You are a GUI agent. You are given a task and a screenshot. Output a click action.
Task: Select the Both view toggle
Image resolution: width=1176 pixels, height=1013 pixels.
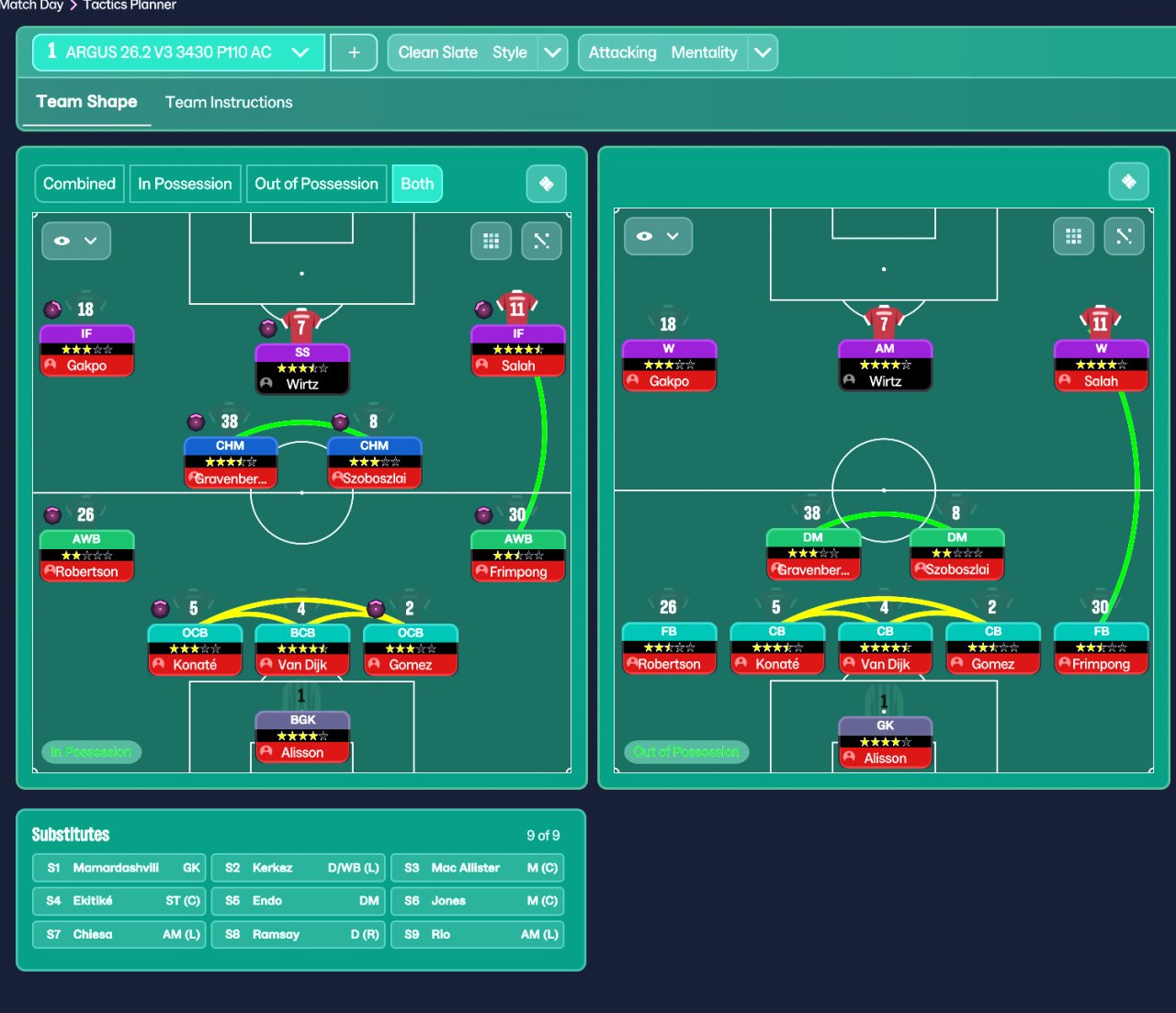tap(417, 184)
